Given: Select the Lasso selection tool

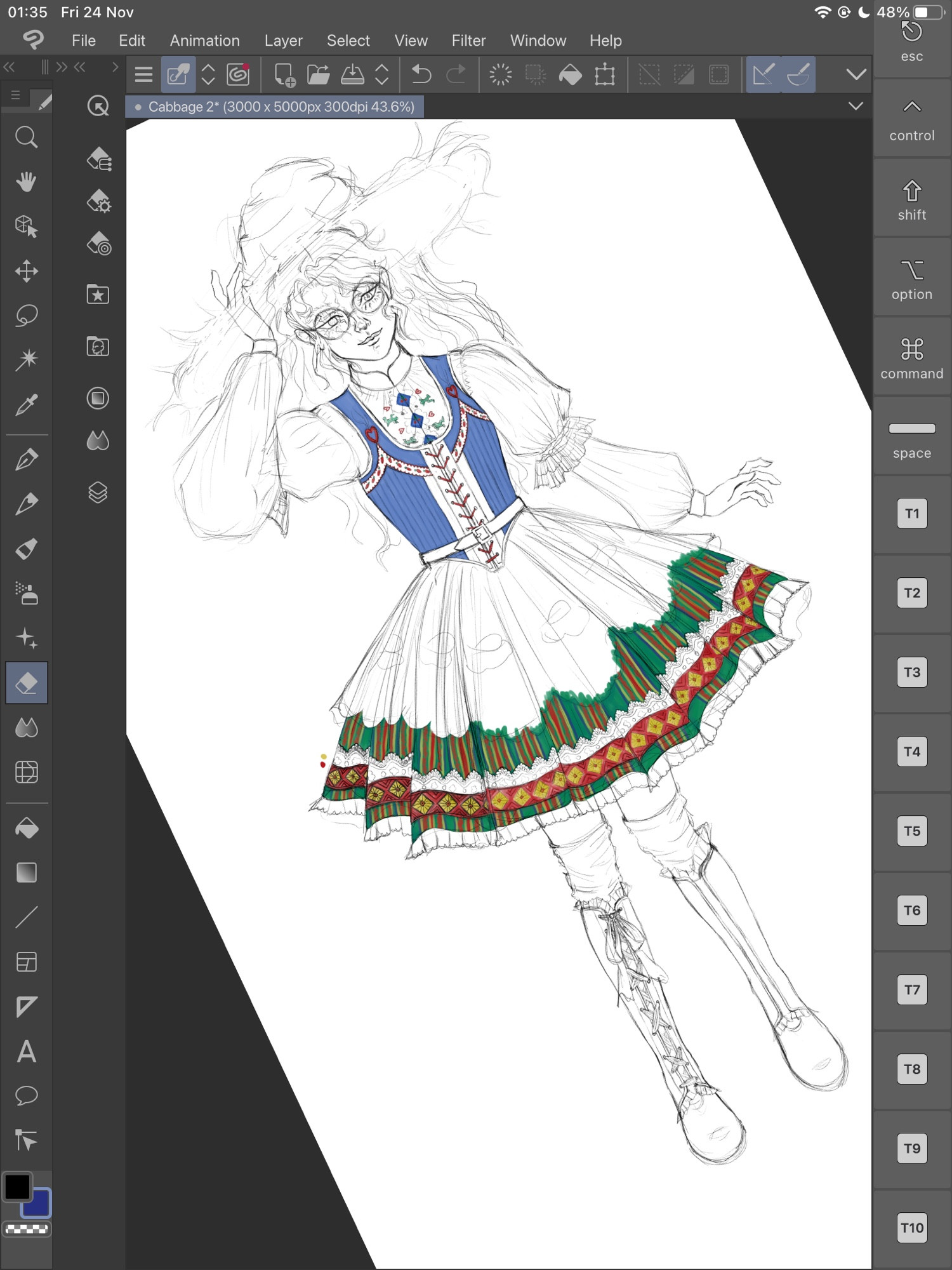Looking at the screenshot, I should (x=26, y=316).
